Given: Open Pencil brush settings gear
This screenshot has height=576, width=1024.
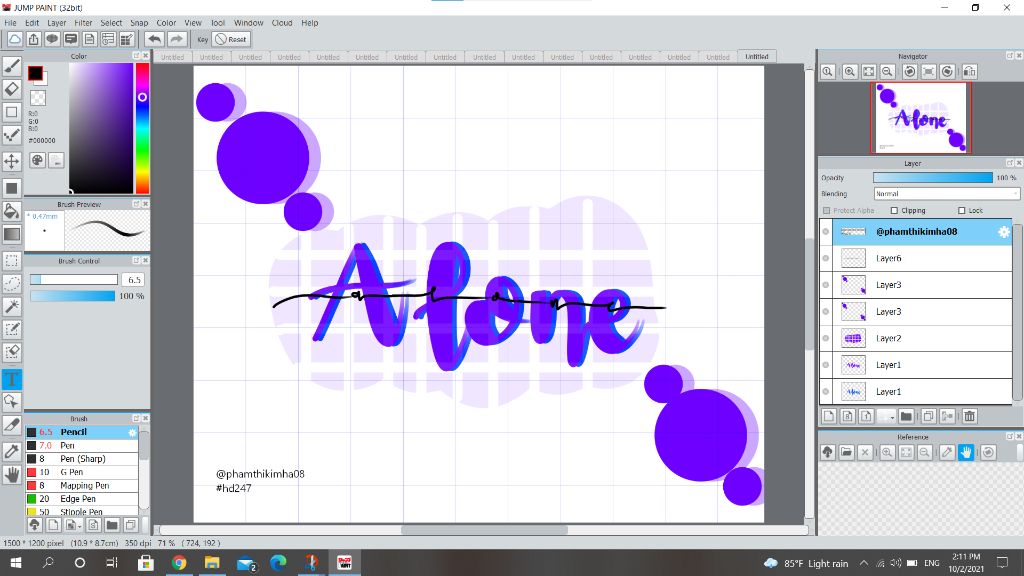Looking at the screenshot, I should point(133,432).
